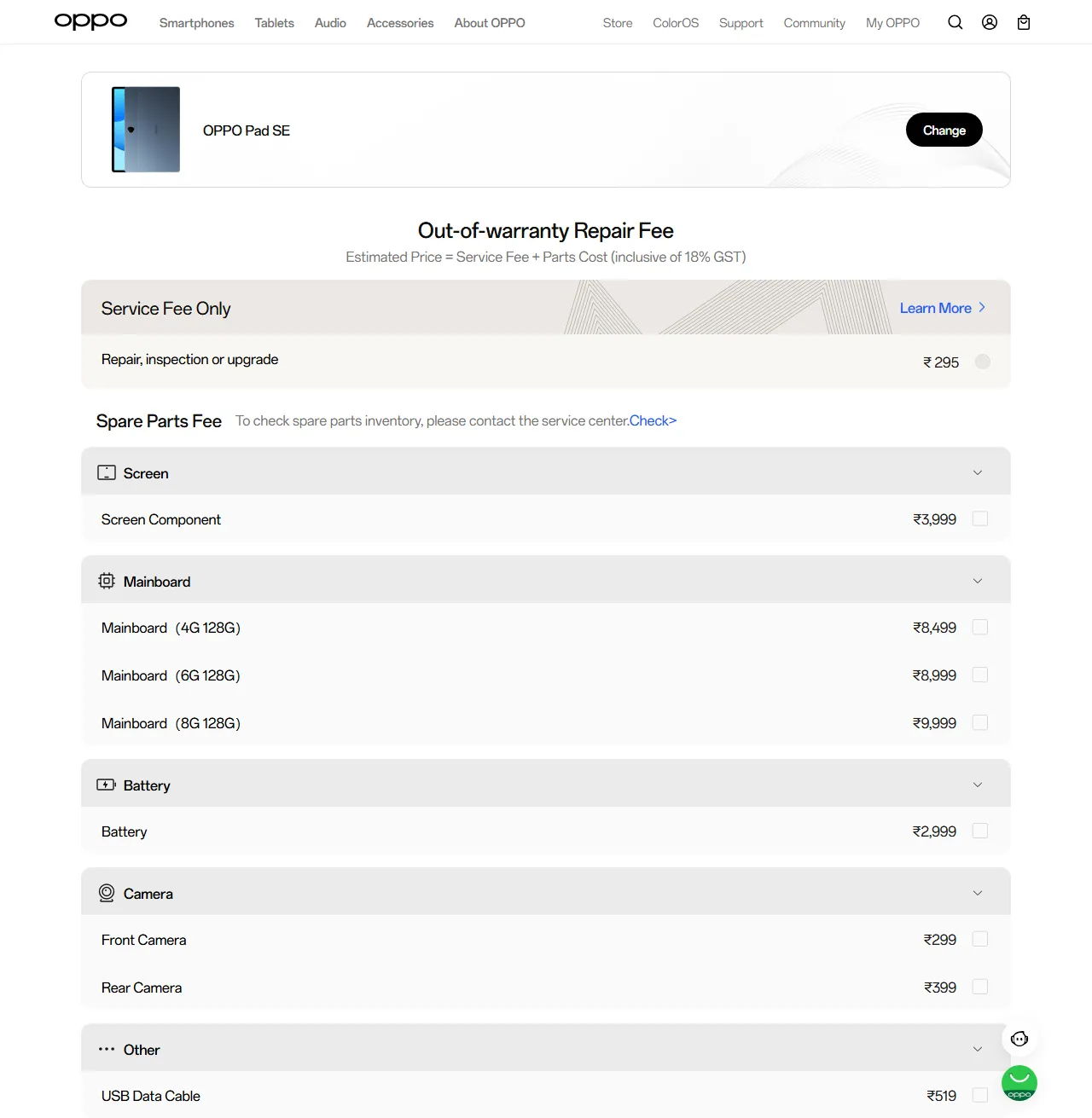Collapse the Other section chevron
The image size is (1092, 1118).
978,1049
